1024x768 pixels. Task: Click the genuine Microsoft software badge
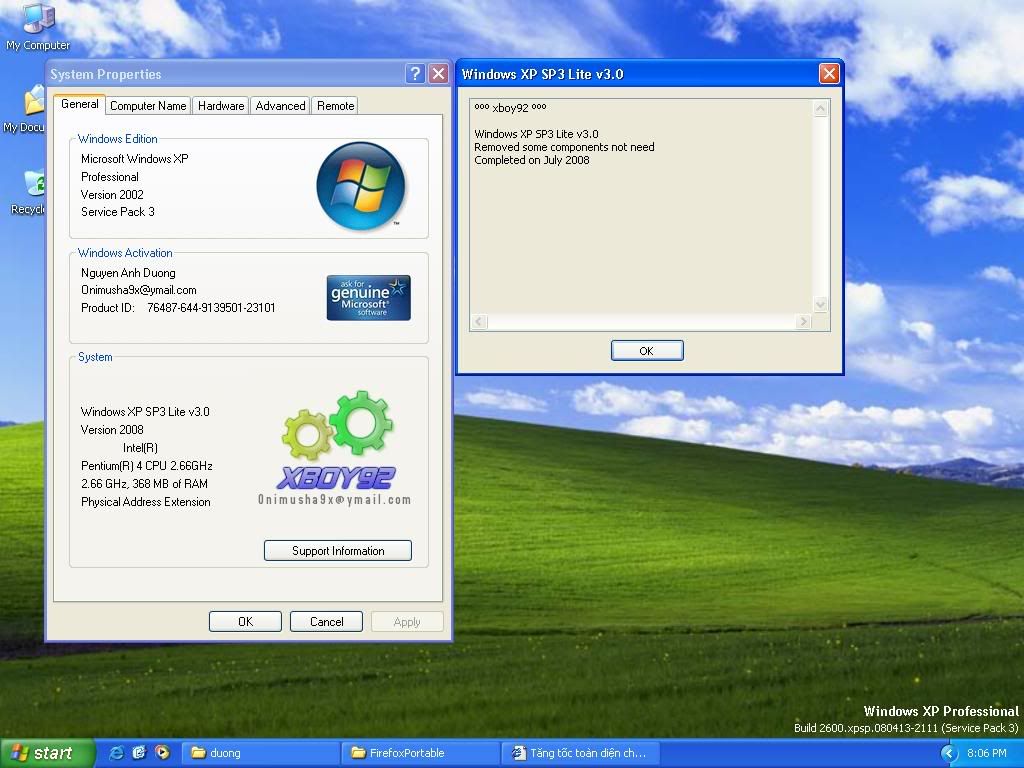pyautogui.click(x=368, y=296)
